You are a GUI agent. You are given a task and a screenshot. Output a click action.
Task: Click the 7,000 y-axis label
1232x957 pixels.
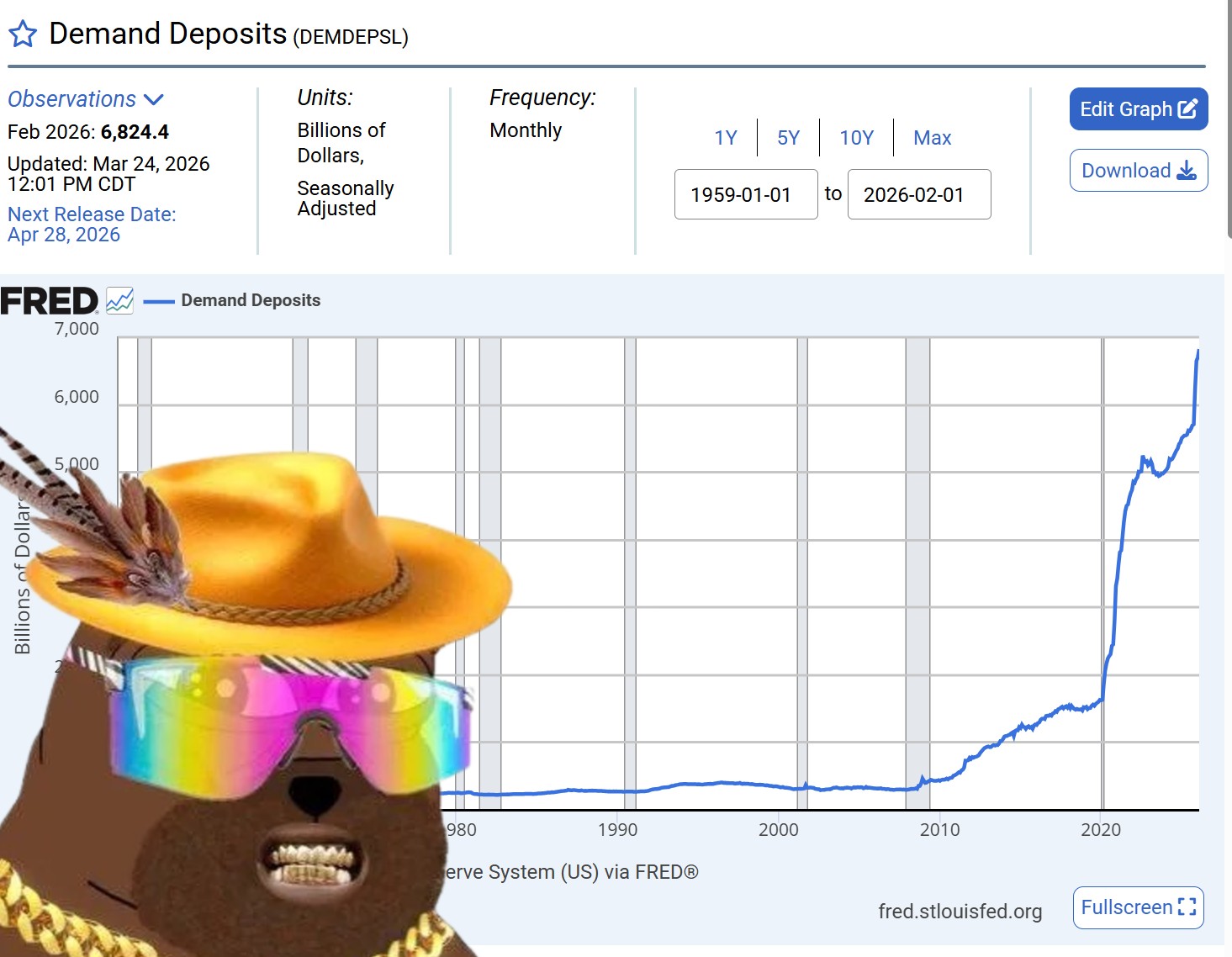[x=77, y=329]
